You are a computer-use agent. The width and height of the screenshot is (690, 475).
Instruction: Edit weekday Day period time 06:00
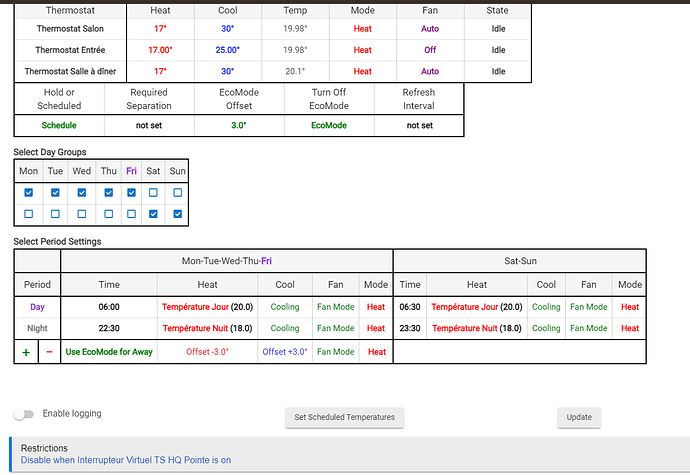pyautogui.click(x=109, y=307)
